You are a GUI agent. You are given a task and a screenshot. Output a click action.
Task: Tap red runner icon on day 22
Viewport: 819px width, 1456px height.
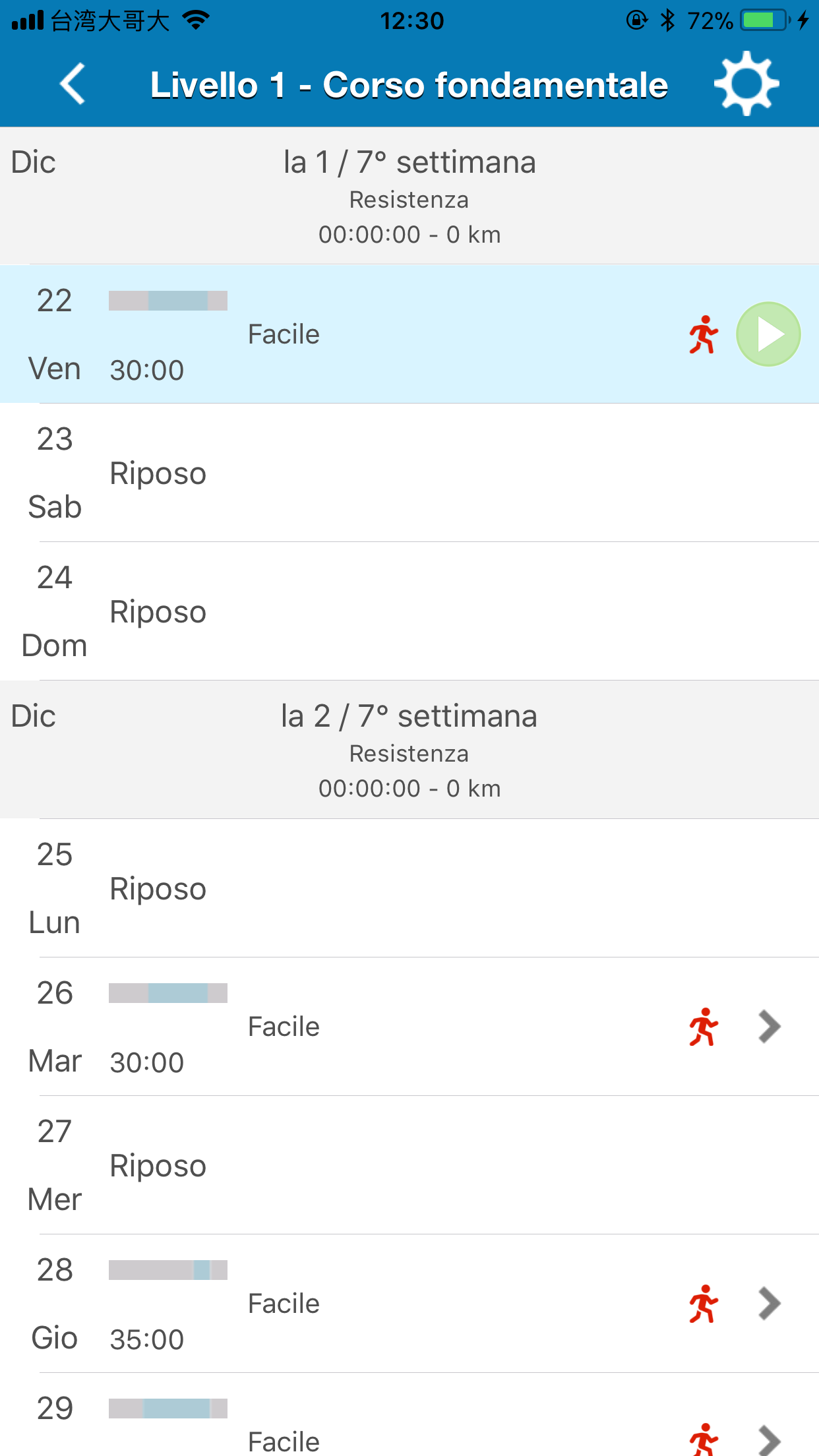point(704,334)
